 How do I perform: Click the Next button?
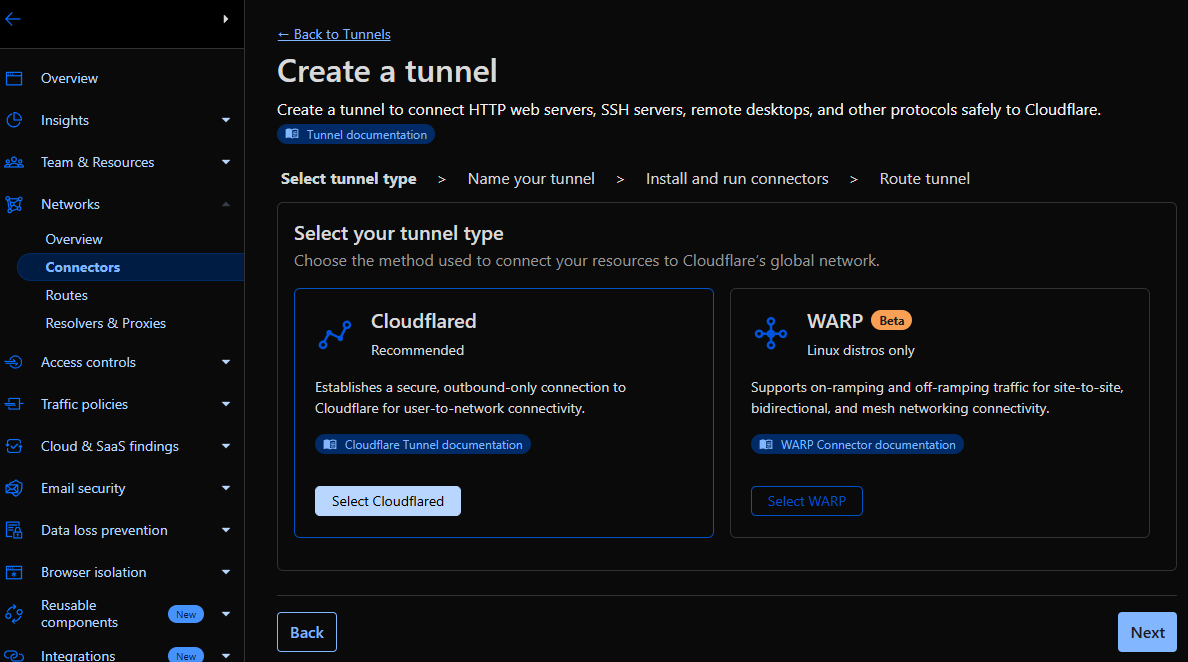tap(1147, 632)
